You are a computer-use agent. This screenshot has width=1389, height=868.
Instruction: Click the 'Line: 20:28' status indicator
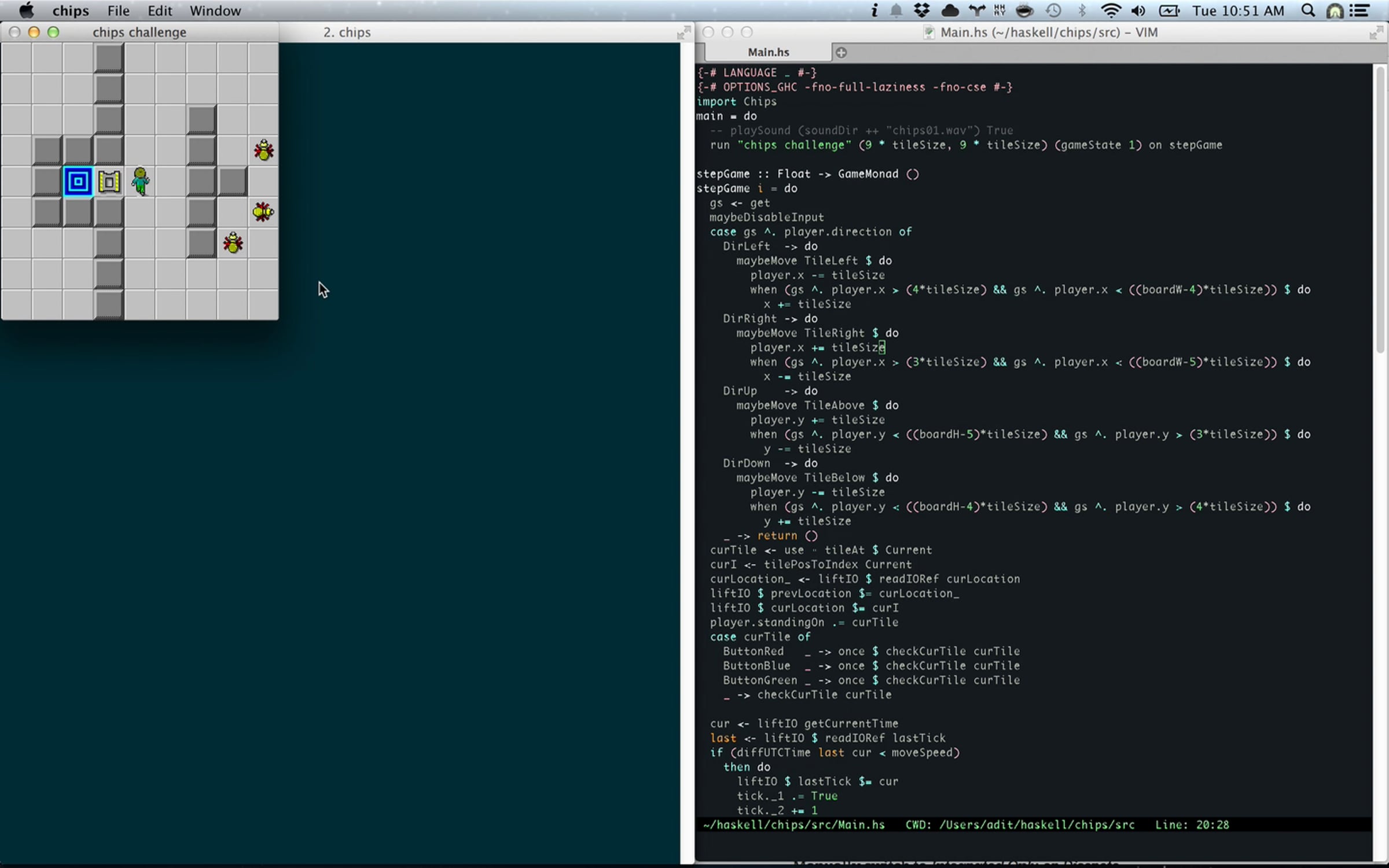click(1192, 825)
